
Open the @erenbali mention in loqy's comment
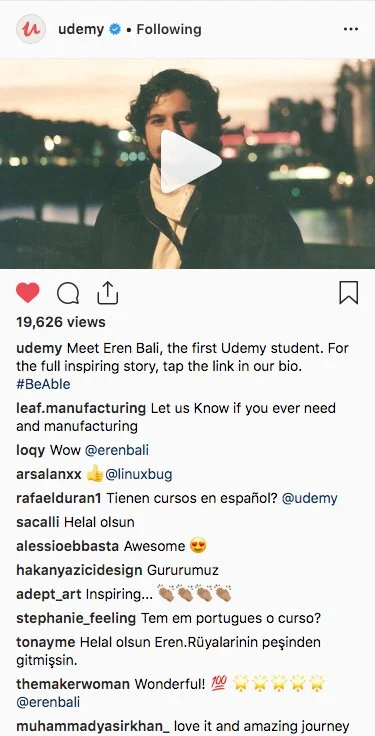(117, 451)
